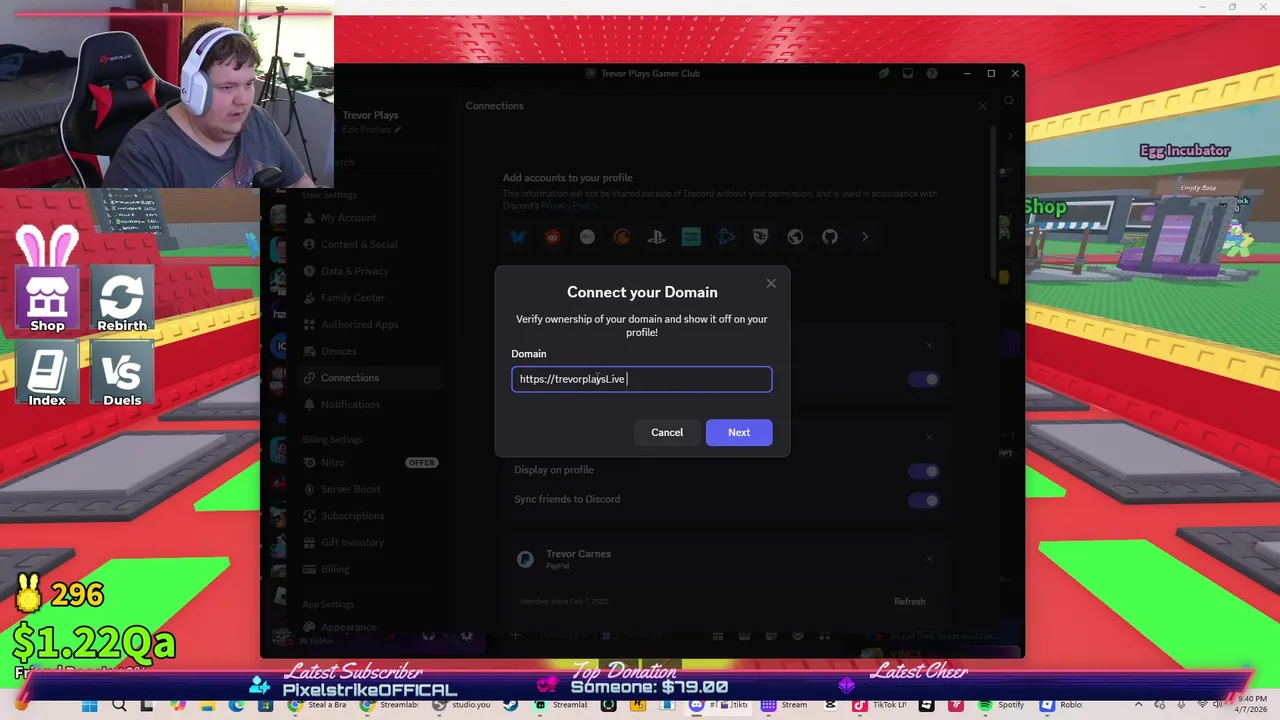This screenshot has height=720, width=1280.
Task: Open Duels in the game HUD
Action: click(122, 375)
